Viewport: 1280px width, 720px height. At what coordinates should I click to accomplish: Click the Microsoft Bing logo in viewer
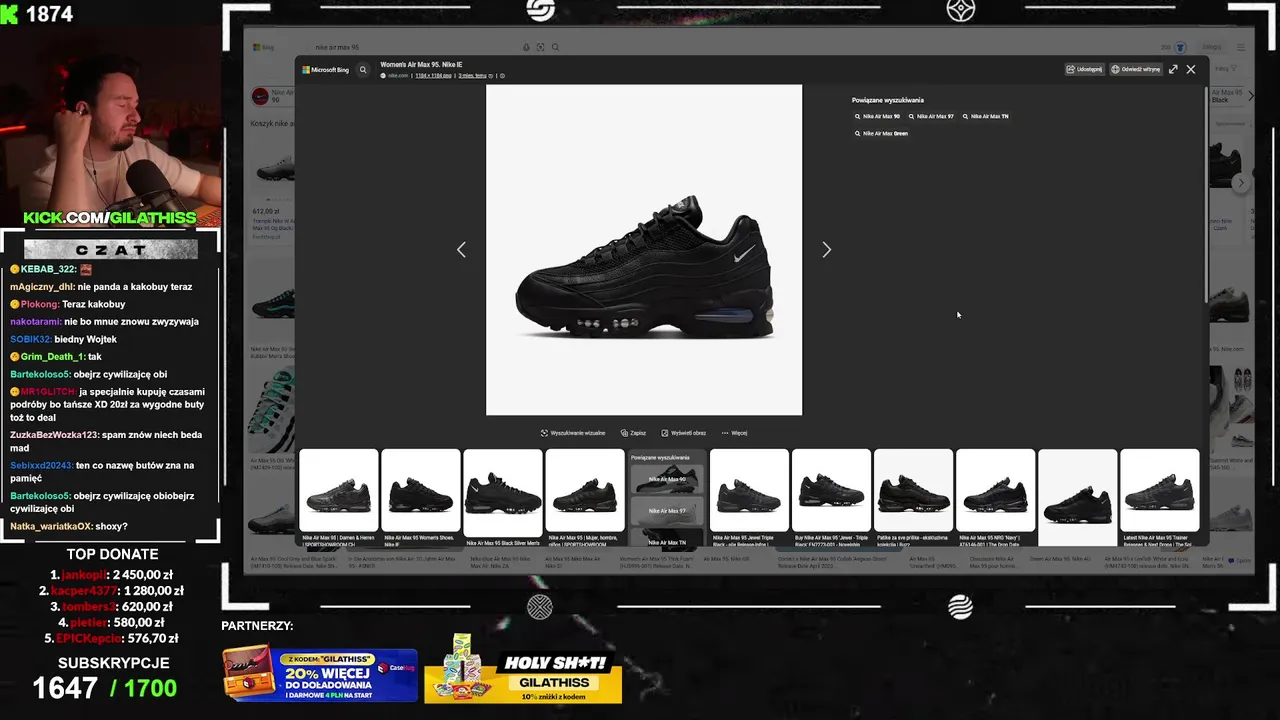[x=326, y=70]
